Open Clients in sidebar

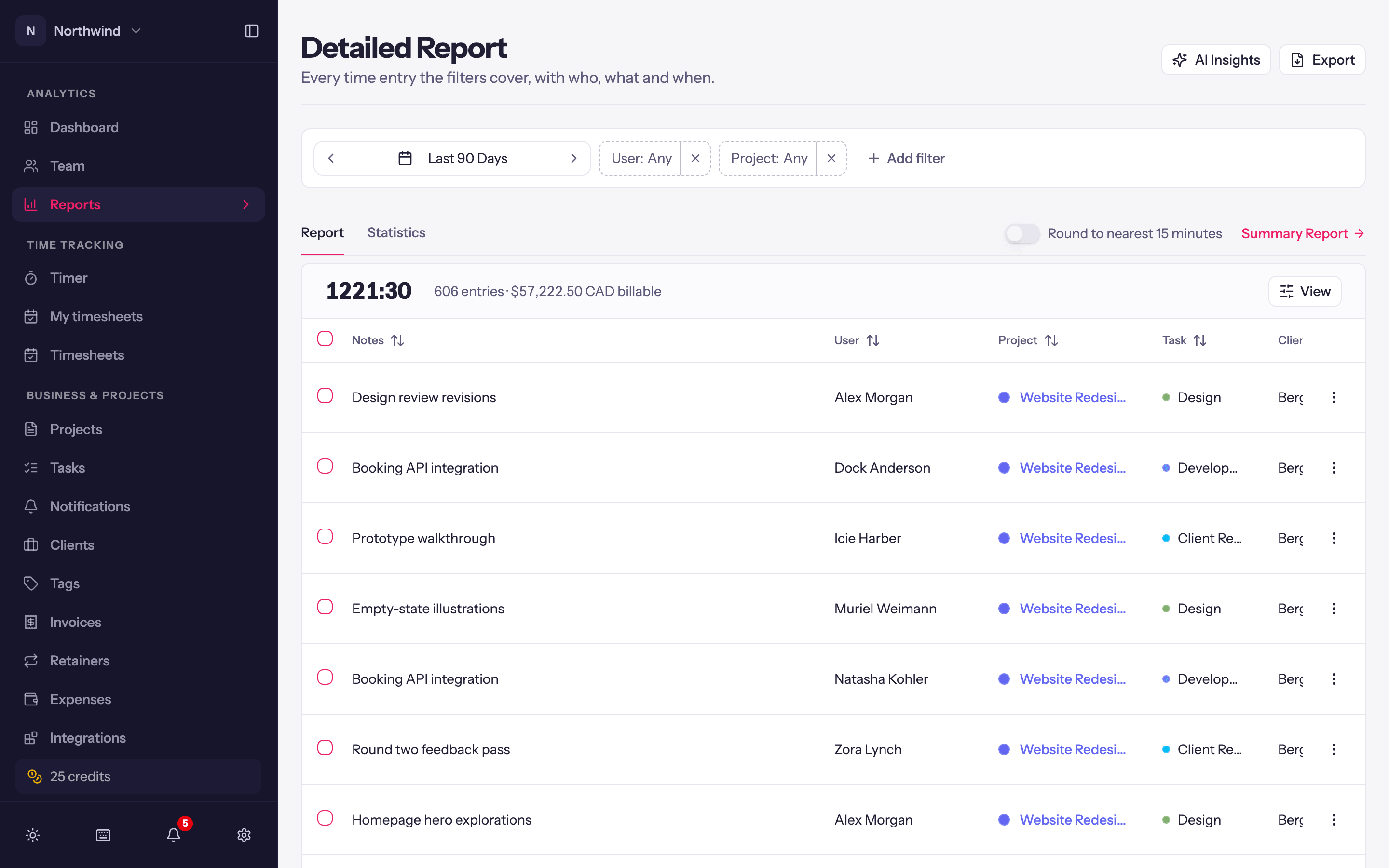[138, 545]
